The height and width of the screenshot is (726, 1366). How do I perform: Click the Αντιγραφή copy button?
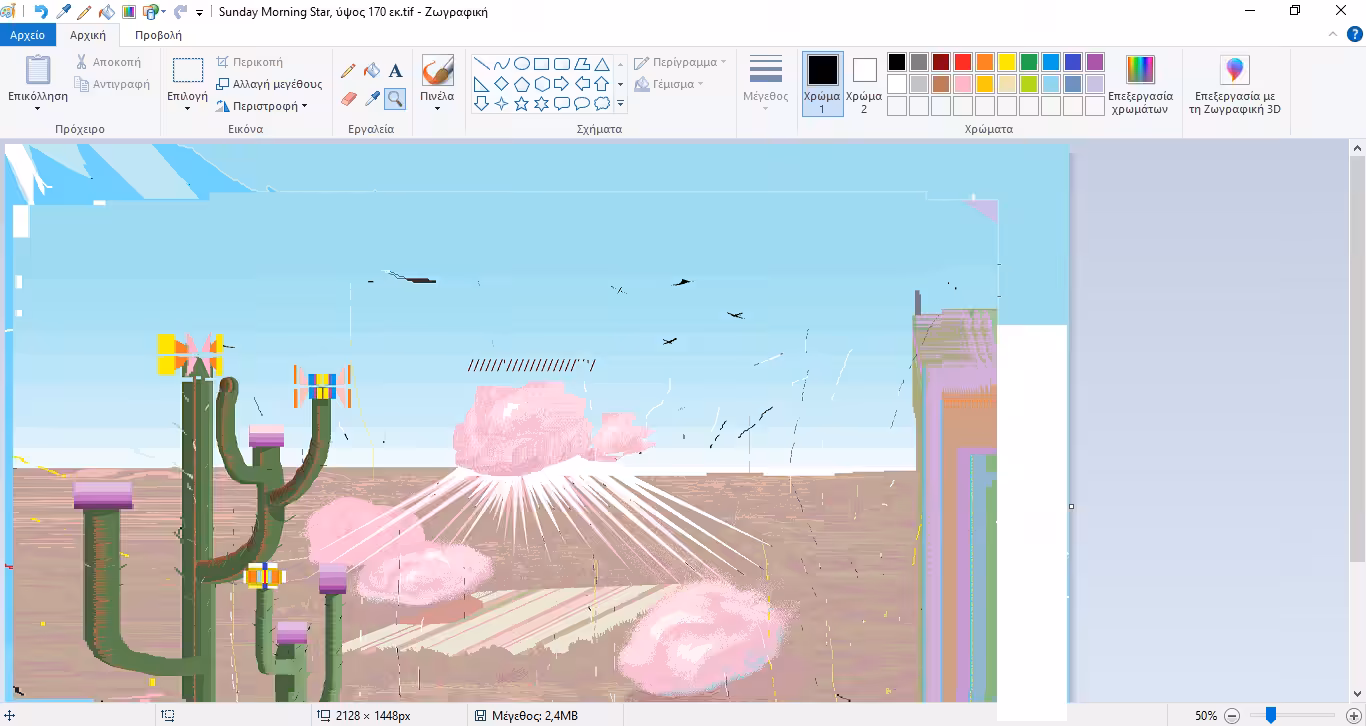point(112,84)
